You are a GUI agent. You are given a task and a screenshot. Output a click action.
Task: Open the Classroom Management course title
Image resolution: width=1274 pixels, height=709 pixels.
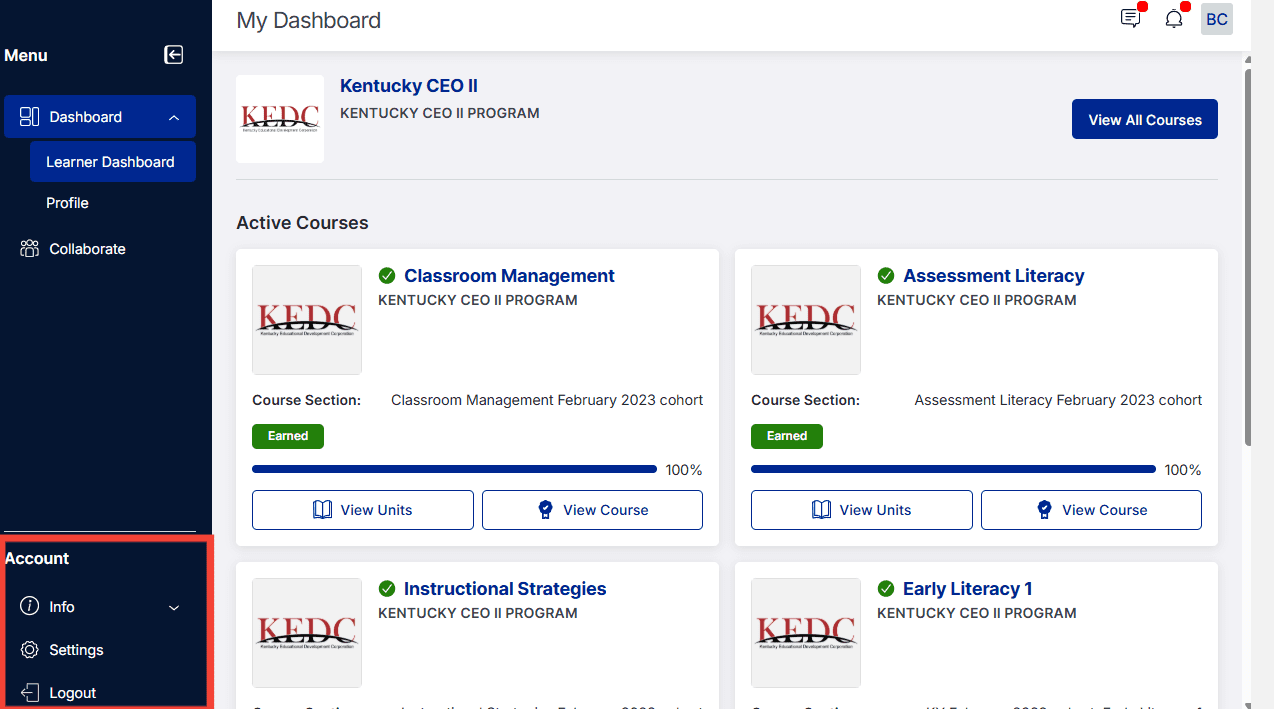tap(509, 276)
